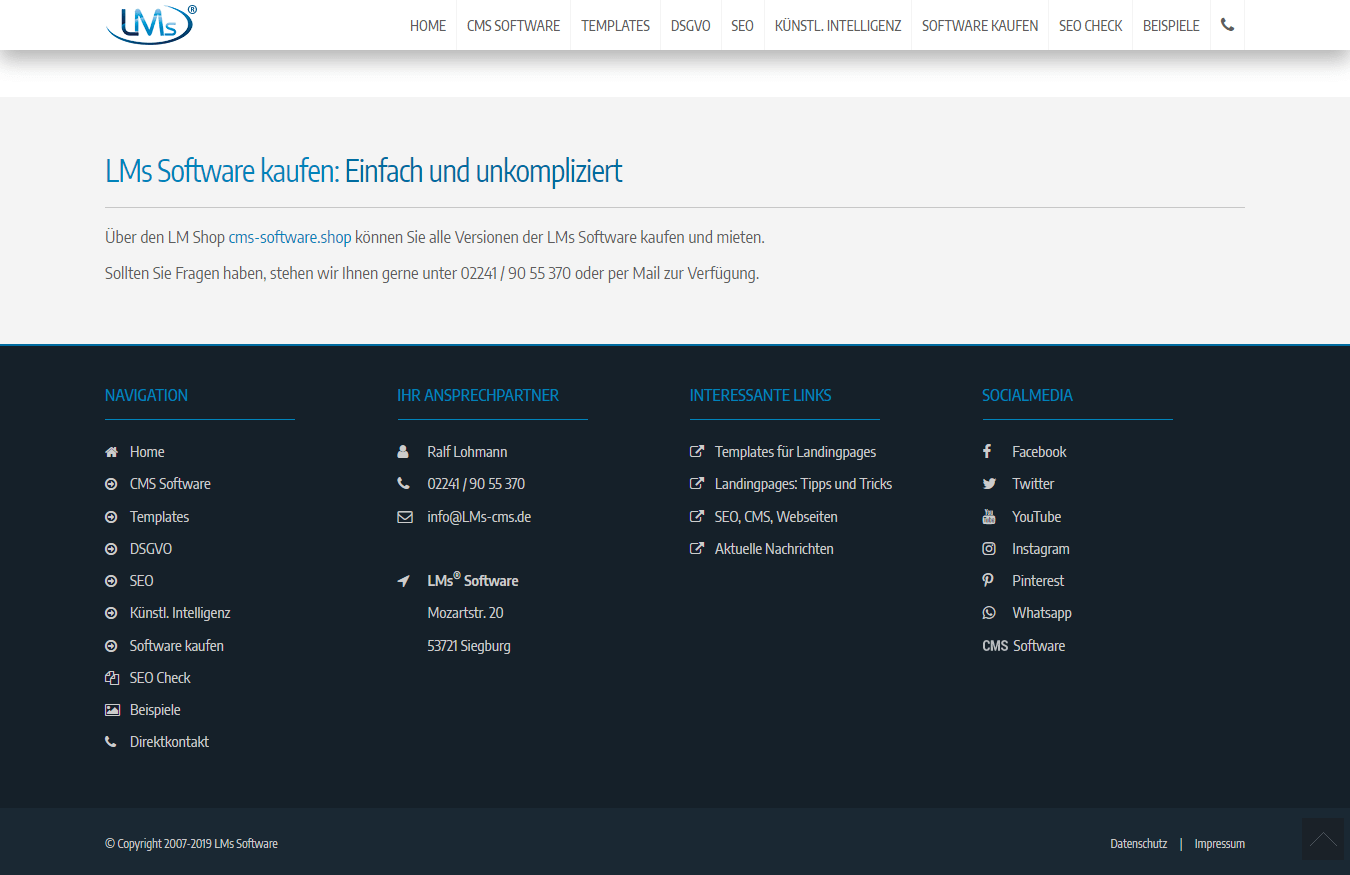Click the Pinterest icon
This screenshot has height=875, width=1350.
[987, 581]
